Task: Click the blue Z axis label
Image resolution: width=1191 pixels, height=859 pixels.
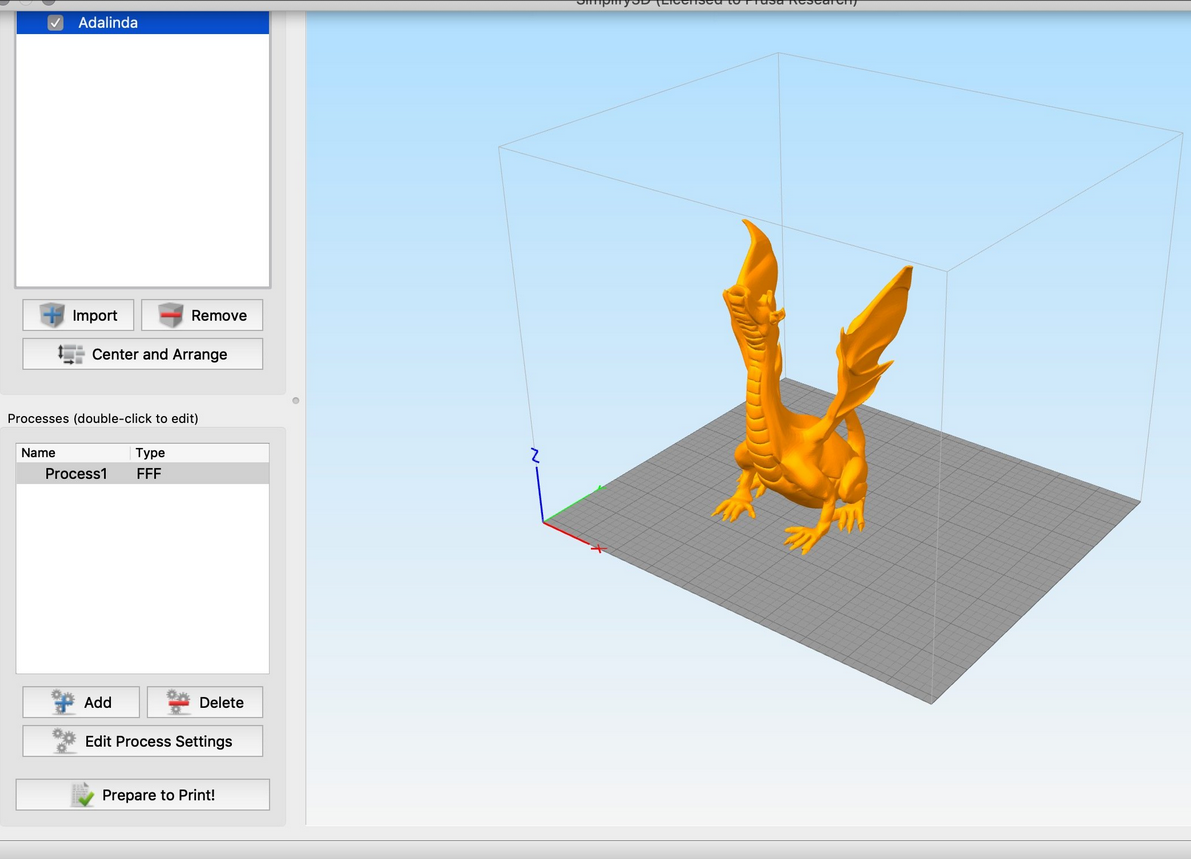Action: [535, 455]
